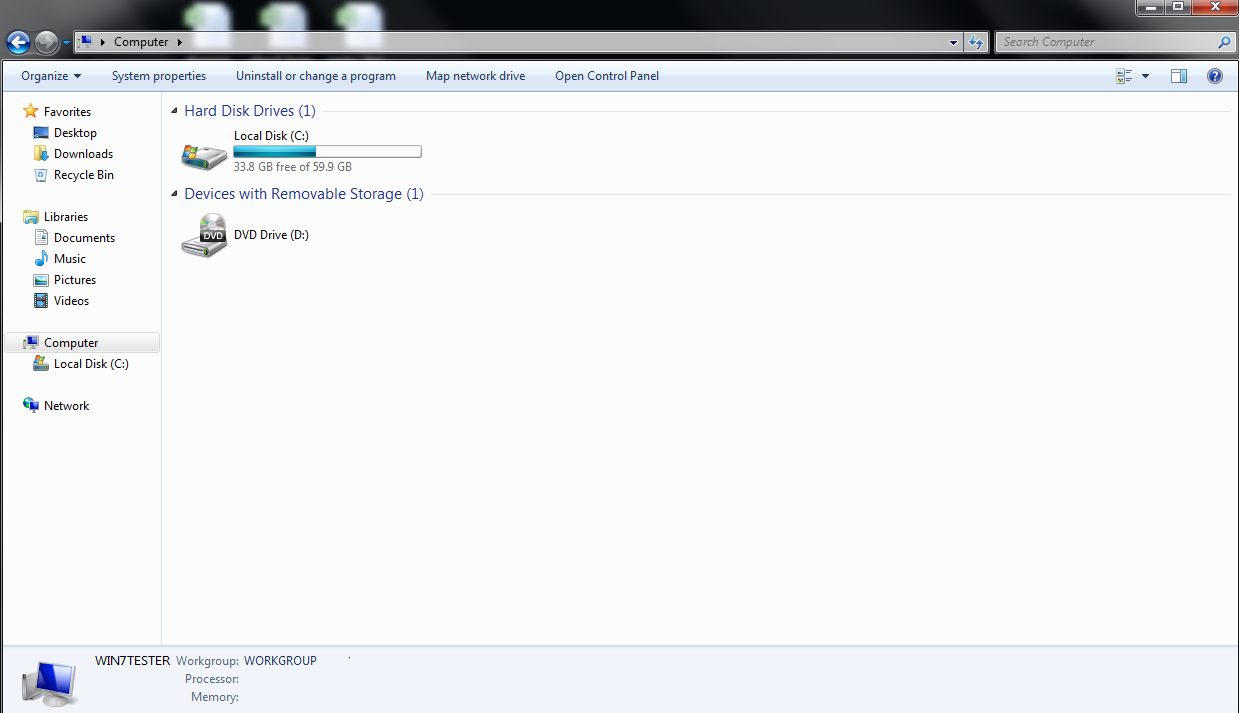This screenshot has width=1239, height=713.
Task: Open the Videos library
Action: tap(71, 301)
